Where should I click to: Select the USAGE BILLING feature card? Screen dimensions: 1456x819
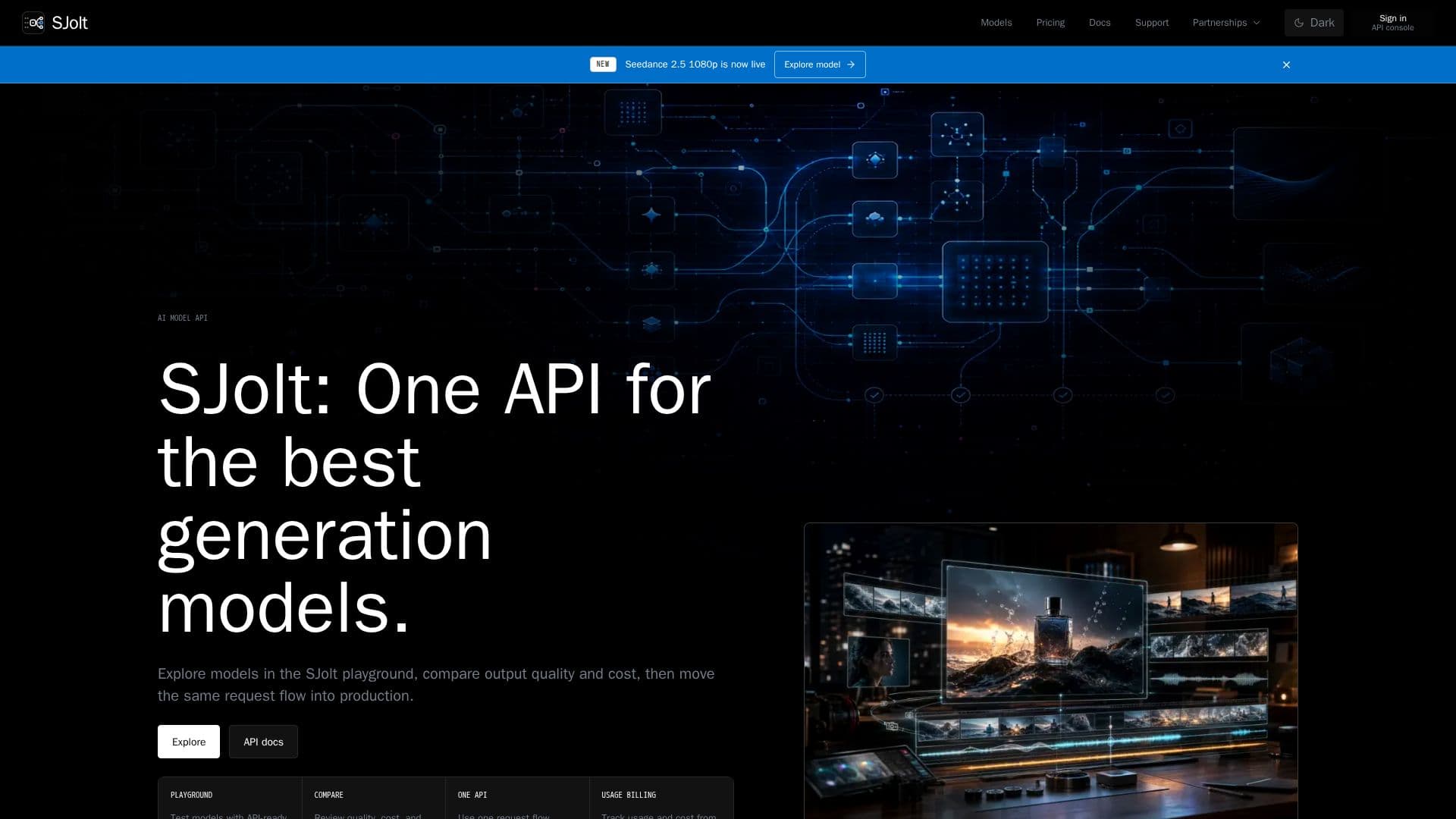(x=661, y=798)
